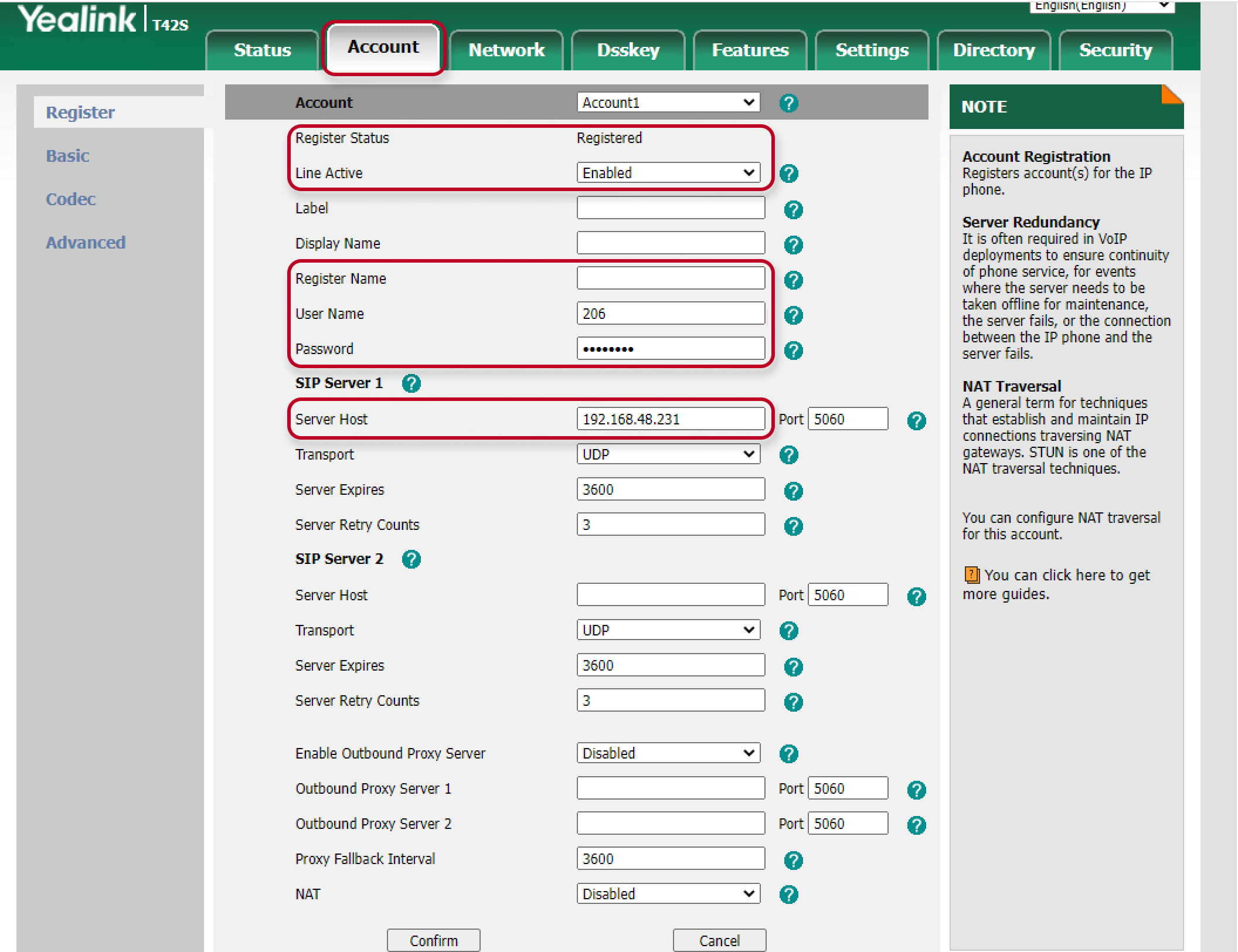Click the help icon next to Display Name
1238x952 pixels.
pos(793,245)
